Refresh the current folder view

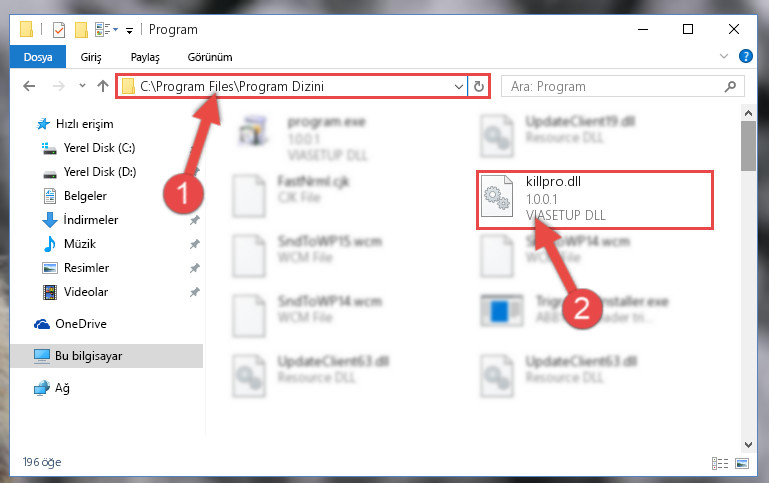coord(479,87)
